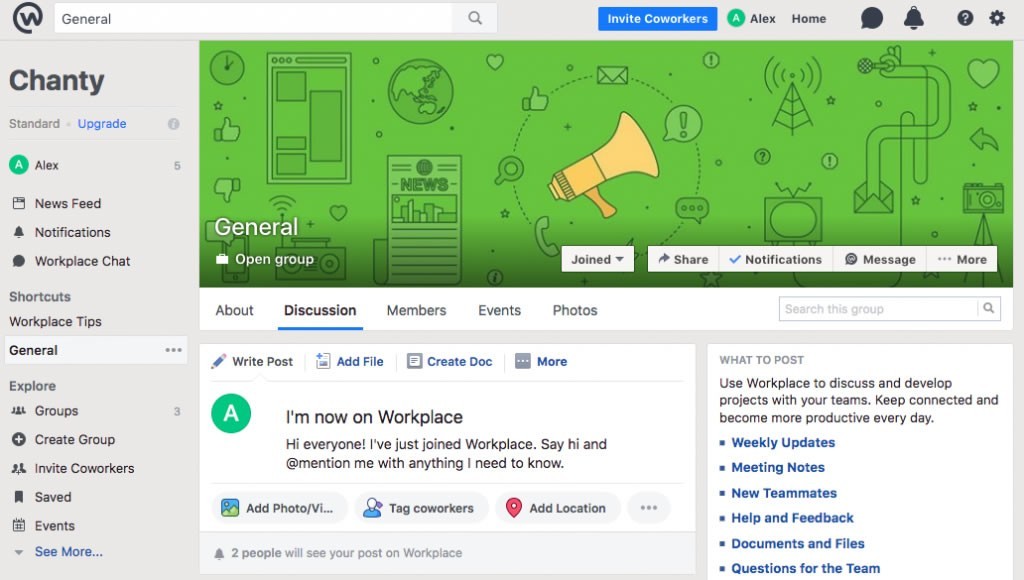This screenshot has width=1024, height=580.
Task: Click the Workplace logo in the top left
Action: (27, 17)
